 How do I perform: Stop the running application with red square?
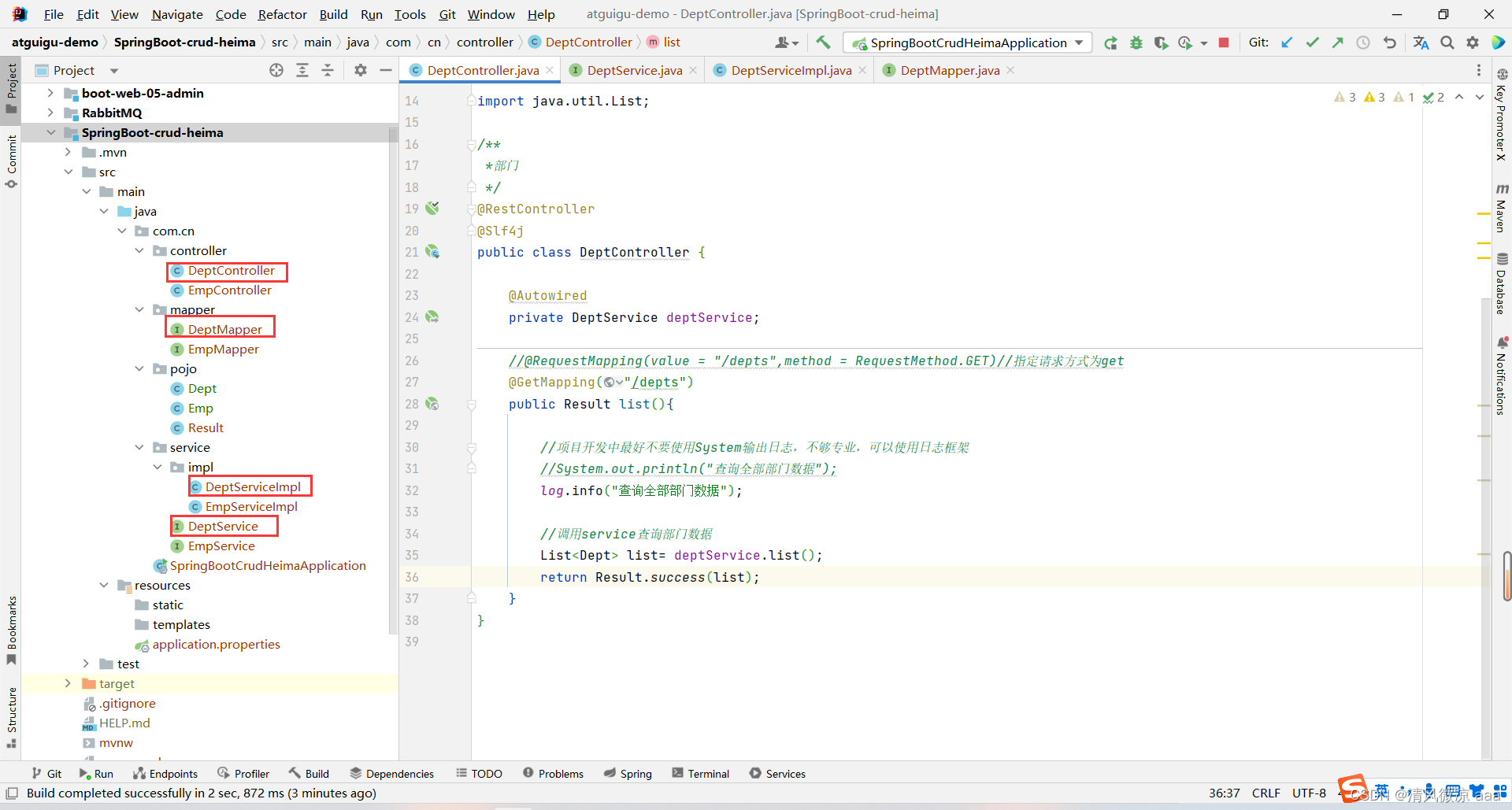1224,43
